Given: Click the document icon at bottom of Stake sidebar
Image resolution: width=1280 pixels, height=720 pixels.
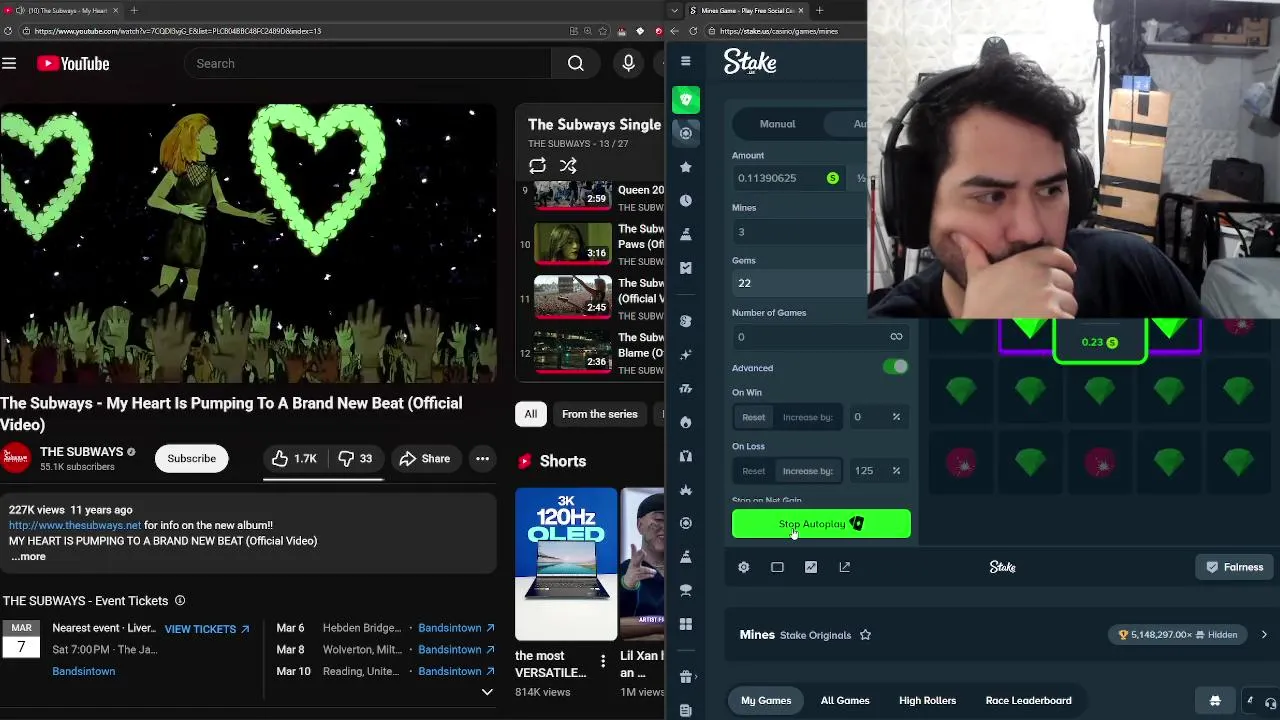Looking at the screenshot, I should pos(685,710).
